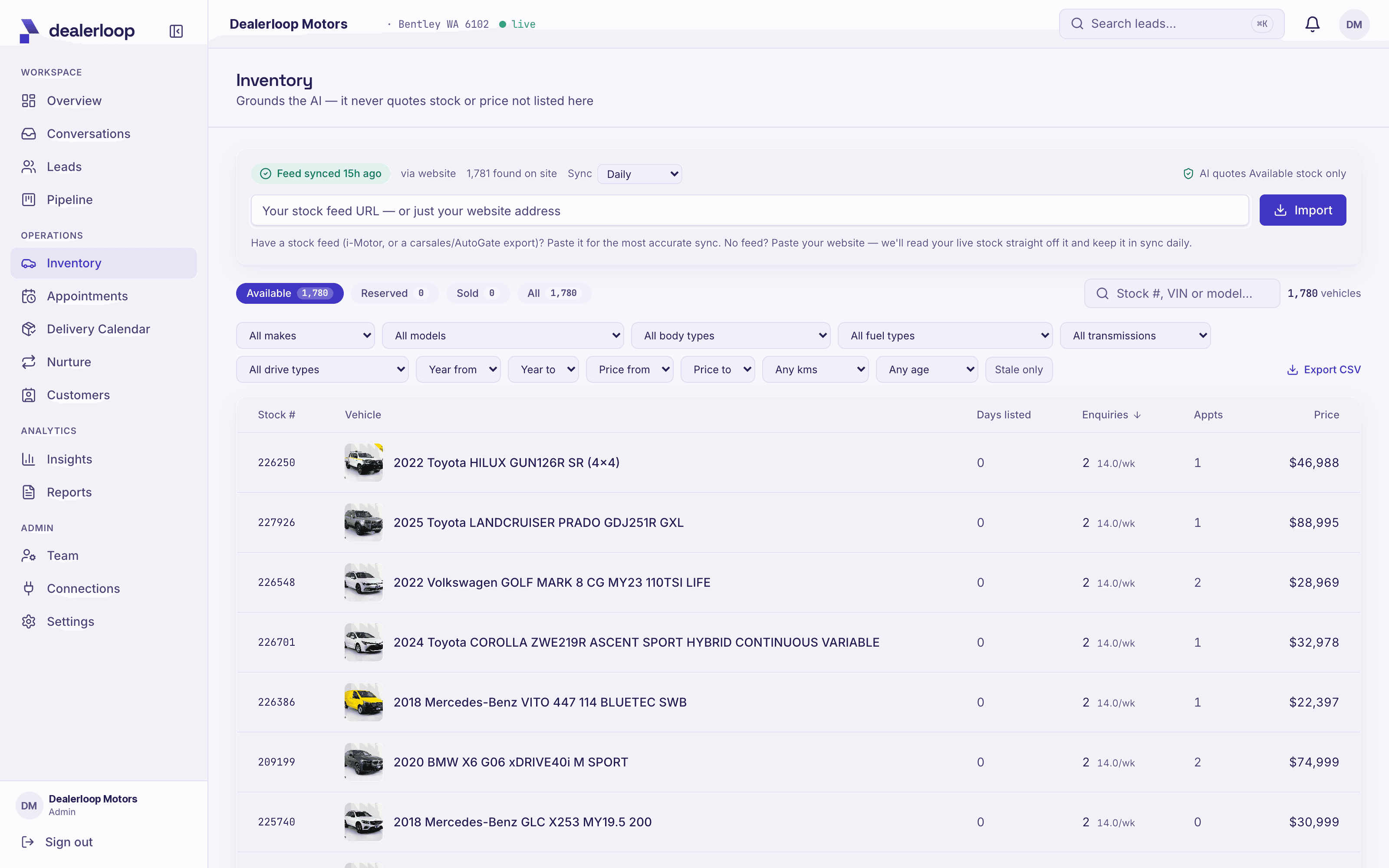
Task: Open the All makes dropdown
Action: 305,336
